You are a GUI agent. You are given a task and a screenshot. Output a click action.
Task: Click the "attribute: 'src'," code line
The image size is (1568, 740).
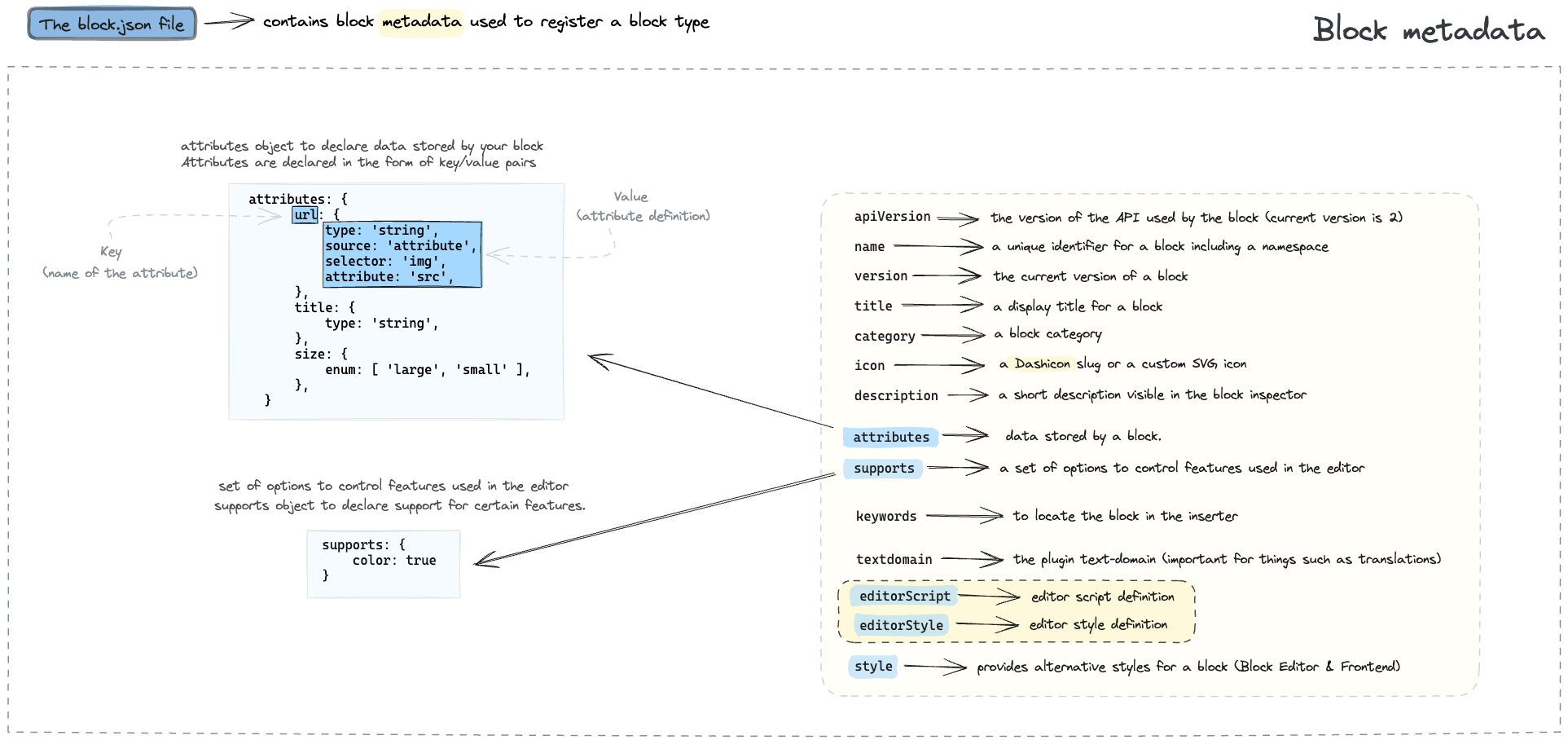(x=389, y=277)
